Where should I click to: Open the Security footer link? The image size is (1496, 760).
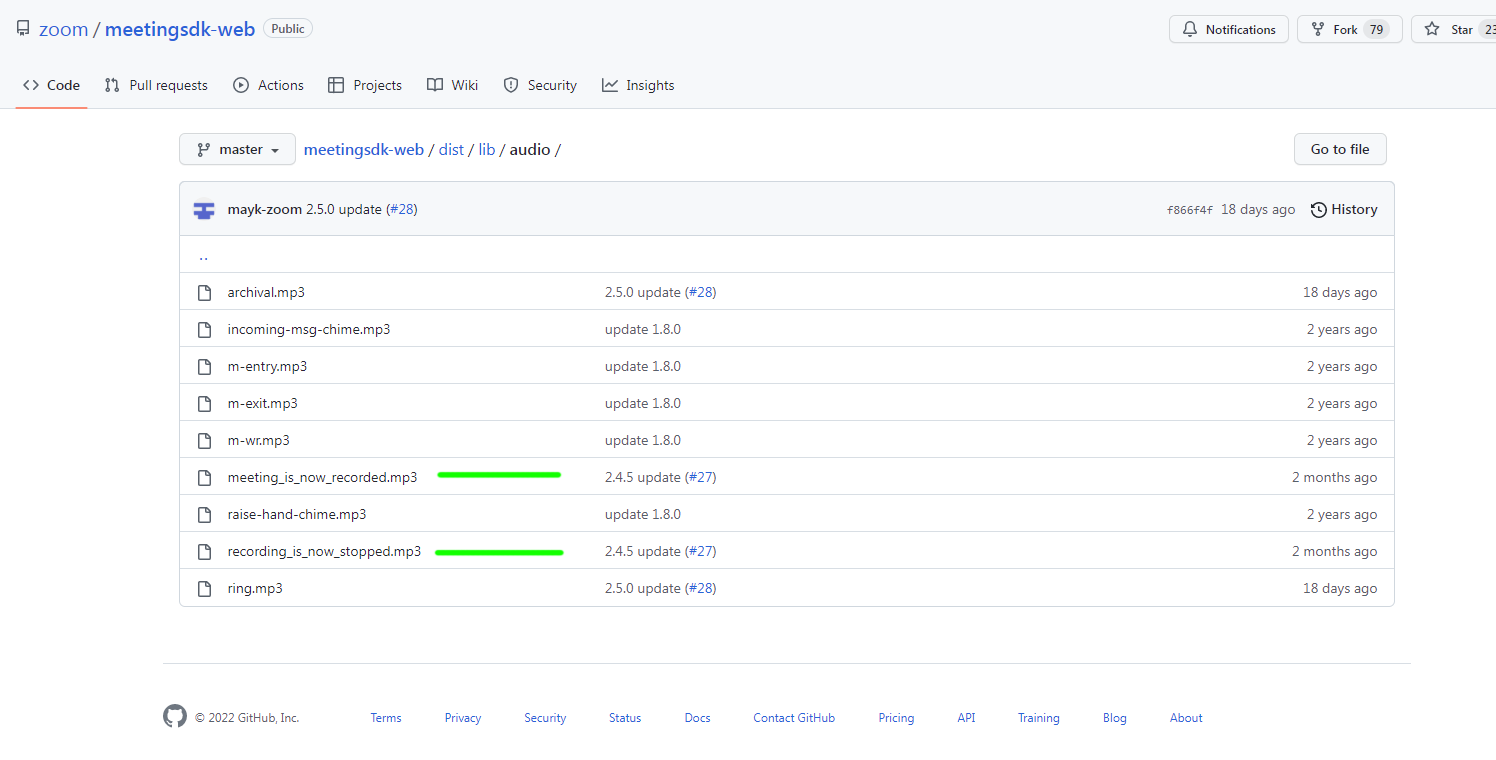545,718
